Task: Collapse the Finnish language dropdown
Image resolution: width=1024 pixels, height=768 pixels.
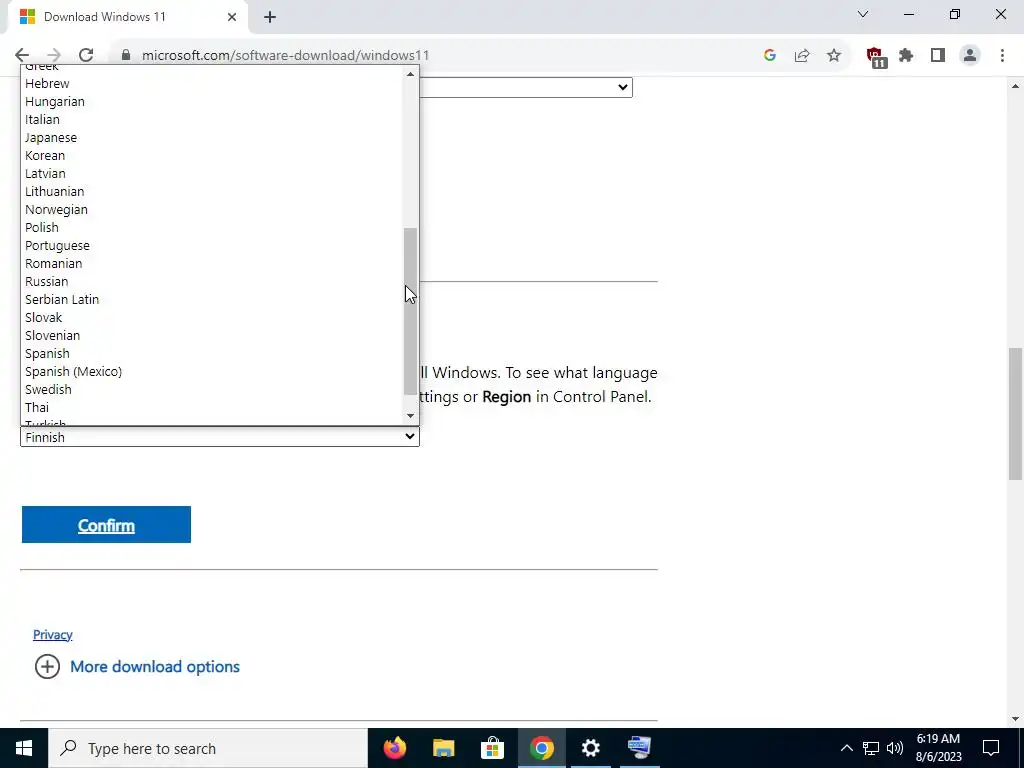Action: (x=219, y=437)
